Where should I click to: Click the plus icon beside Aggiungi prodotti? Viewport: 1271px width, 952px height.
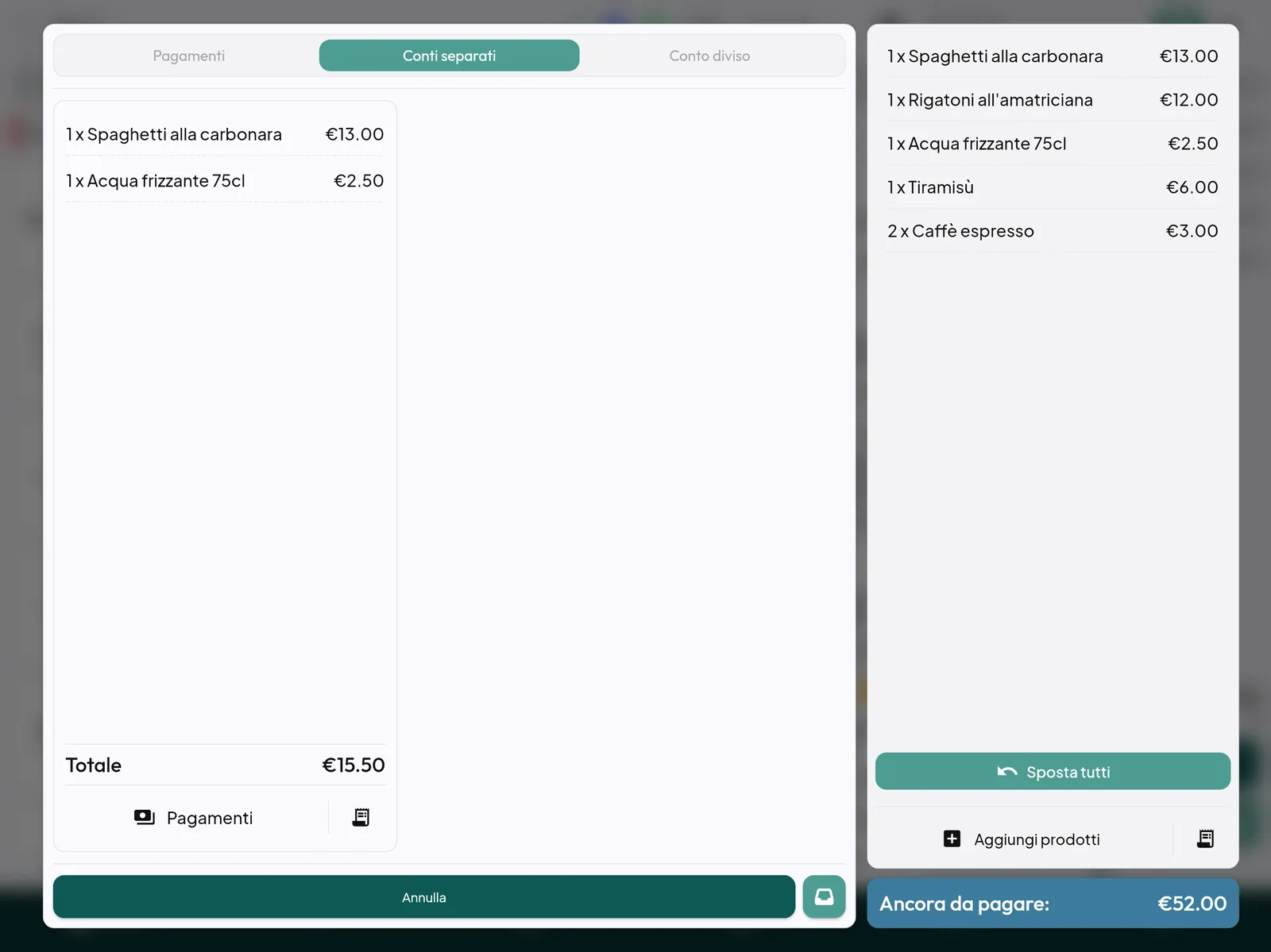point(952,839)
